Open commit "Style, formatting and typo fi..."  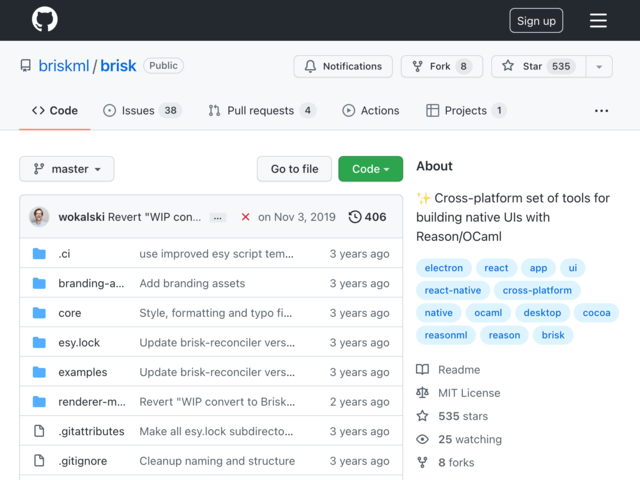216,313
